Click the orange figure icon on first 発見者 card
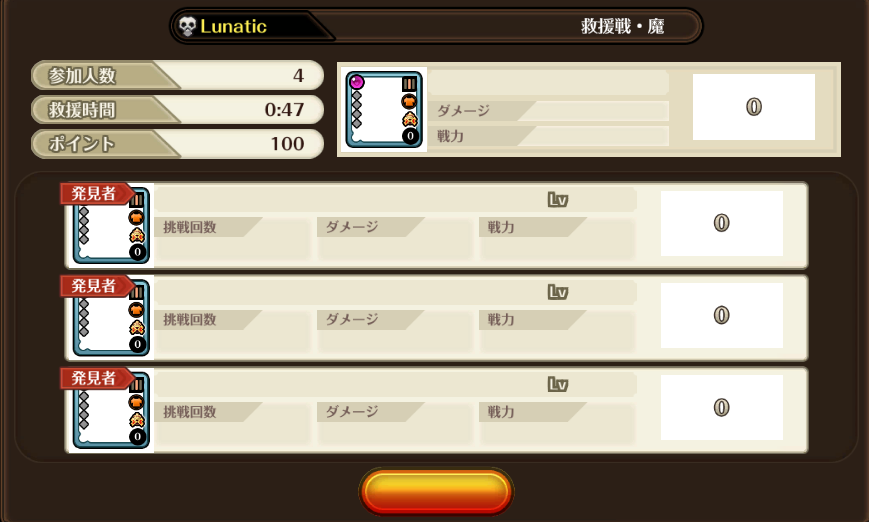The image size is (869, 522). click(136, 236)
